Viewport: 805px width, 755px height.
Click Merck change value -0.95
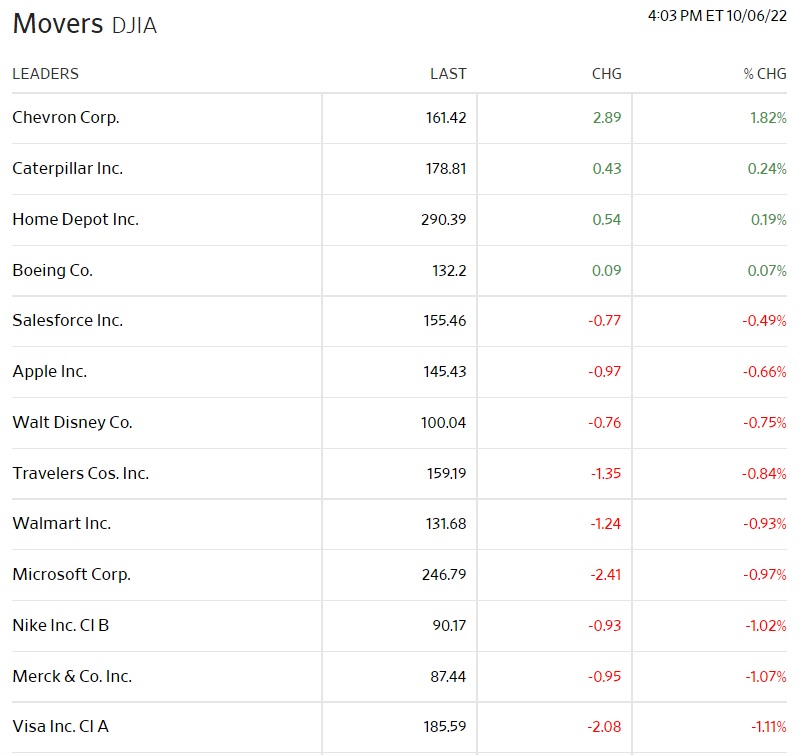(x=605, y=676)
